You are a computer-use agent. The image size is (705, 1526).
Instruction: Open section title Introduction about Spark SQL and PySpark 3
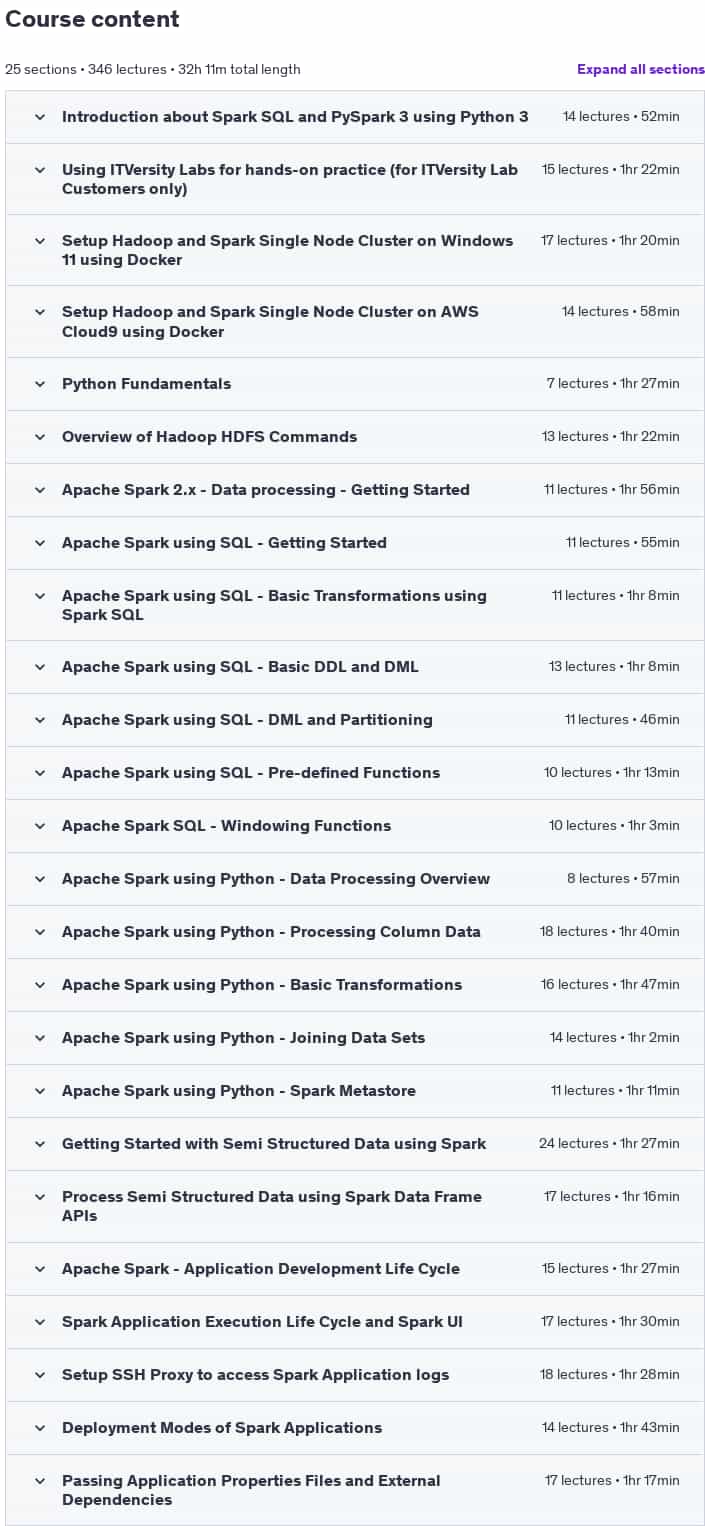click(295, 117)
